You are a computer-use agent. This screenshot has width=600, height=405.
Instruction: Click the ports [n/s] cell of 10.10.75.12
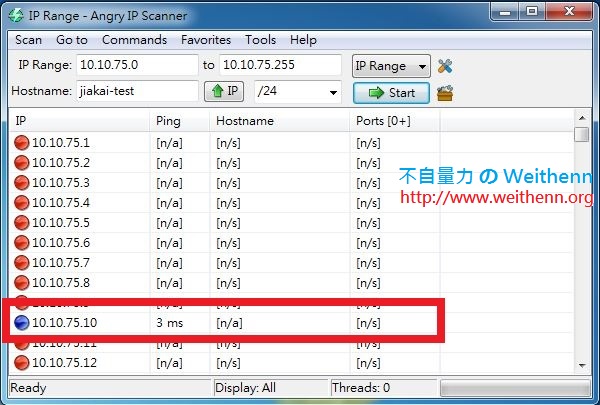368,363
